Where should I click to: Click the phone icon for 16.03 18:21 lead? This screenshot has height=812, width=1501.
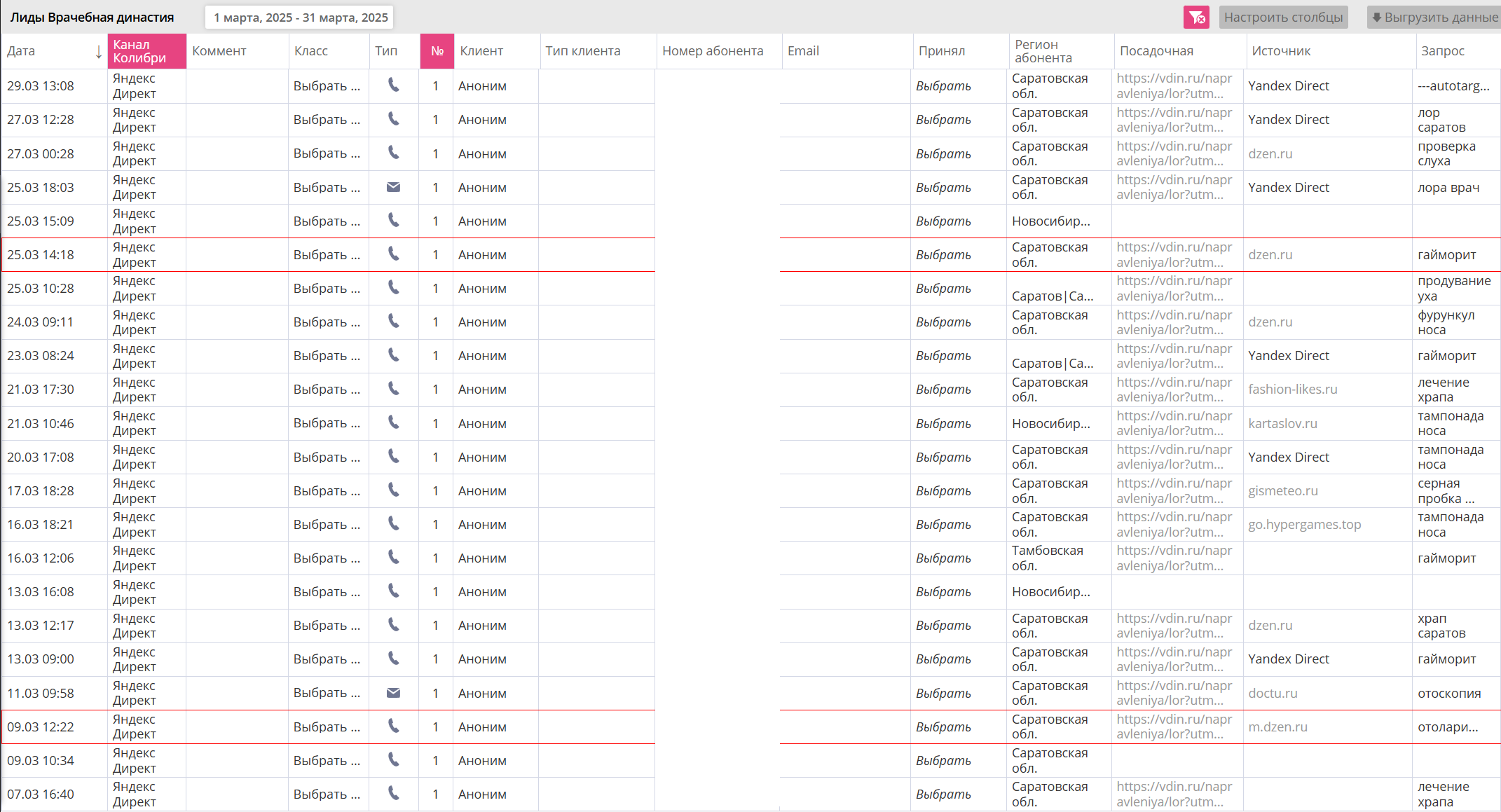pos(394,524)
